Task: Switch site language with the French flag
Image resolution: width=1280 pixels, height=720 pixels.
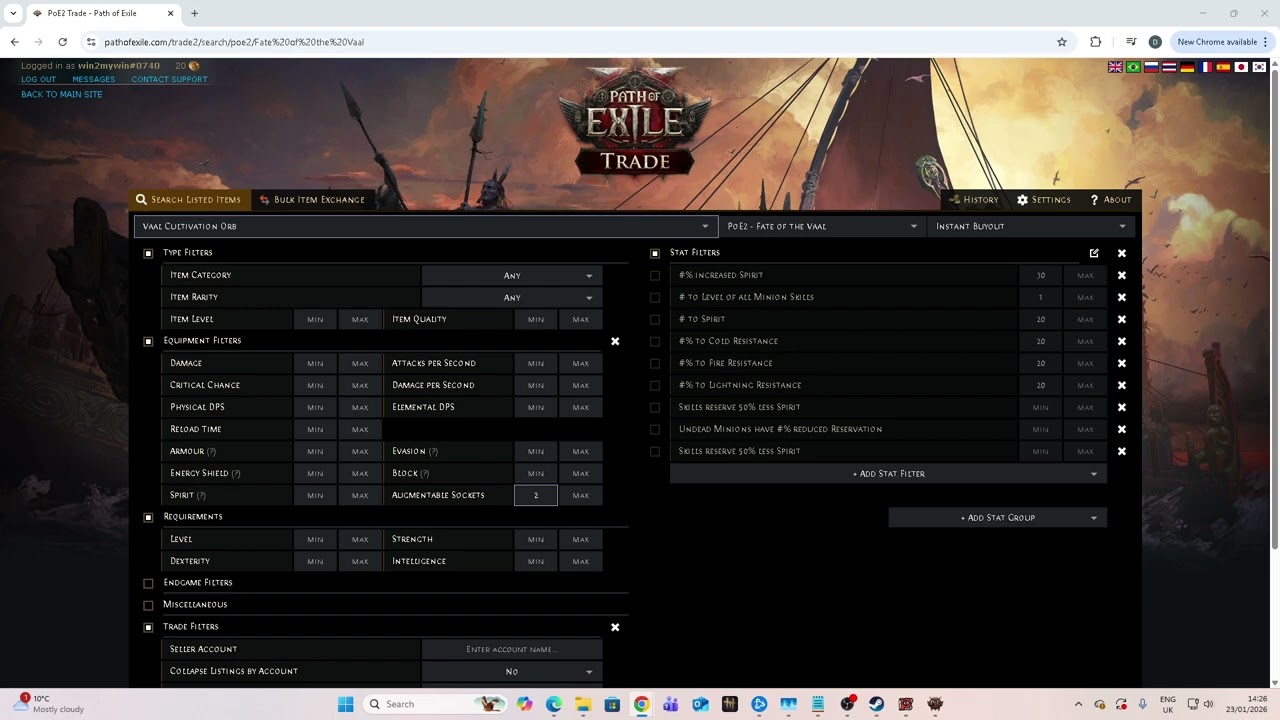Action: (1205, 67)
